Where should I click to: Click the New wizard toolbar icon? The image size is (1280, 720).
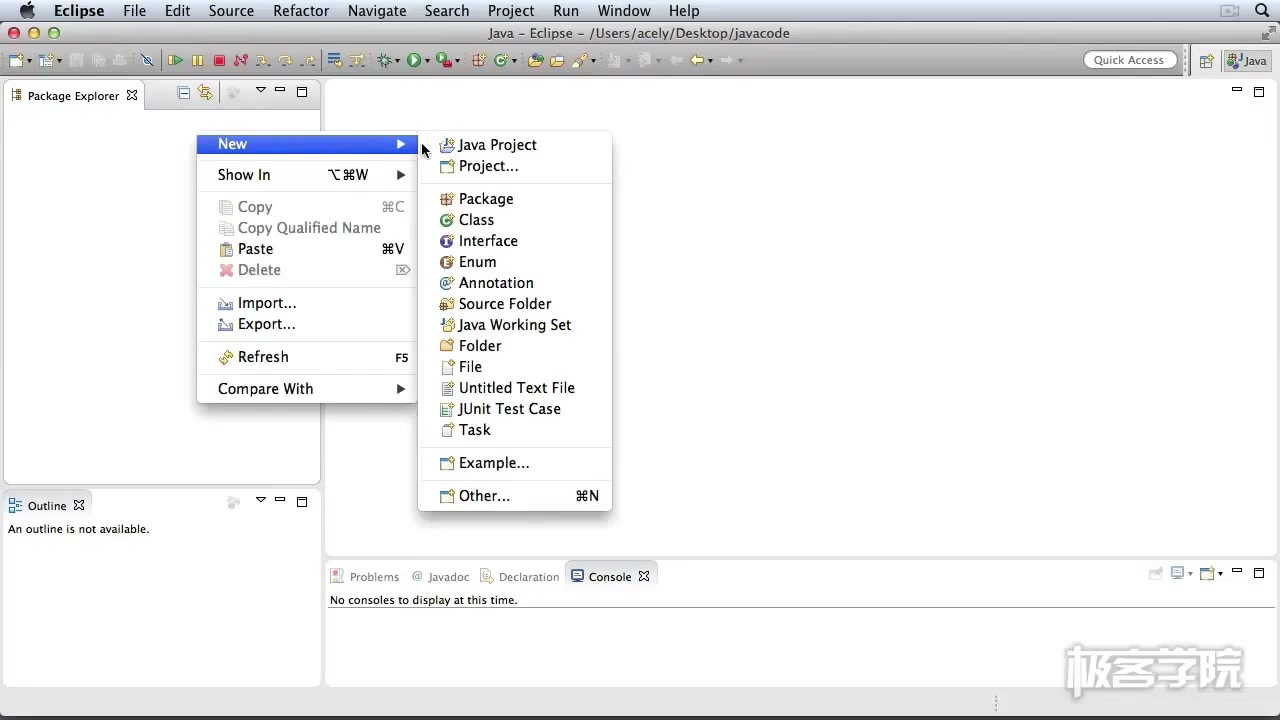[x=16, y=60]
